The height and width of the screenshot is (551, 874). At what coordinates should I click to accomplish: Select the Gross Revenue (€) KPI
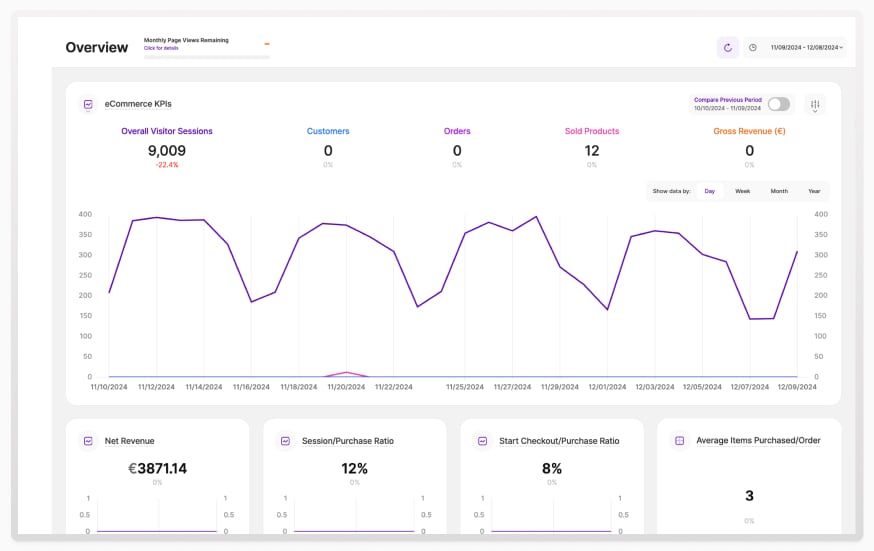tap(749, 131)
